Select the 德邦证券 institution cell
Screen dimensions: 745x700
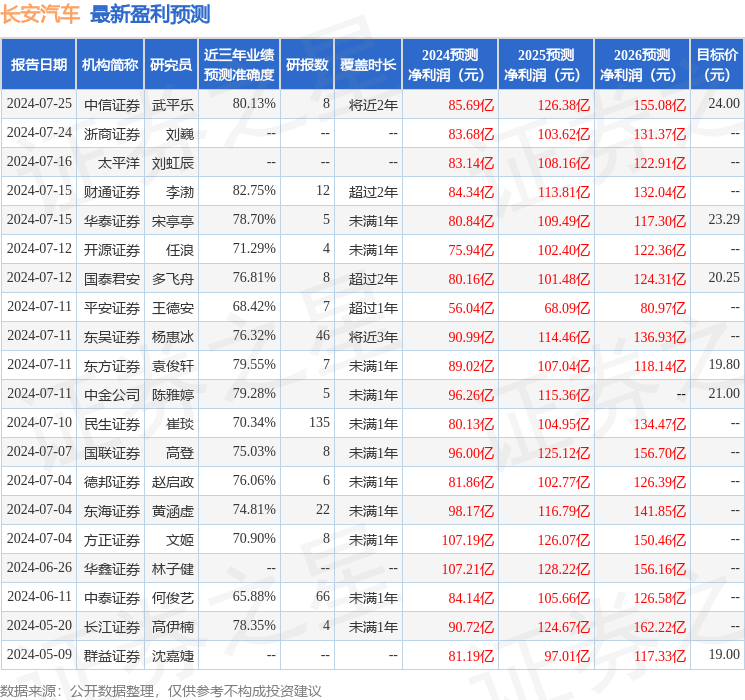click(112, 482)
